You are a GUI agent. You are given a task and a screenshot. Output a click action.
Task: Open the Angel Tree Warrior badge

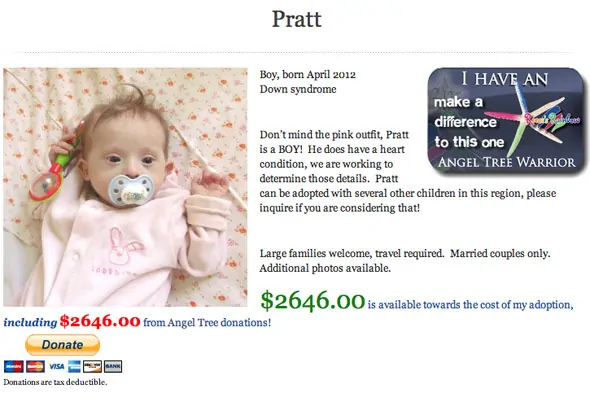pyautogui.click(x=506, y=121)
